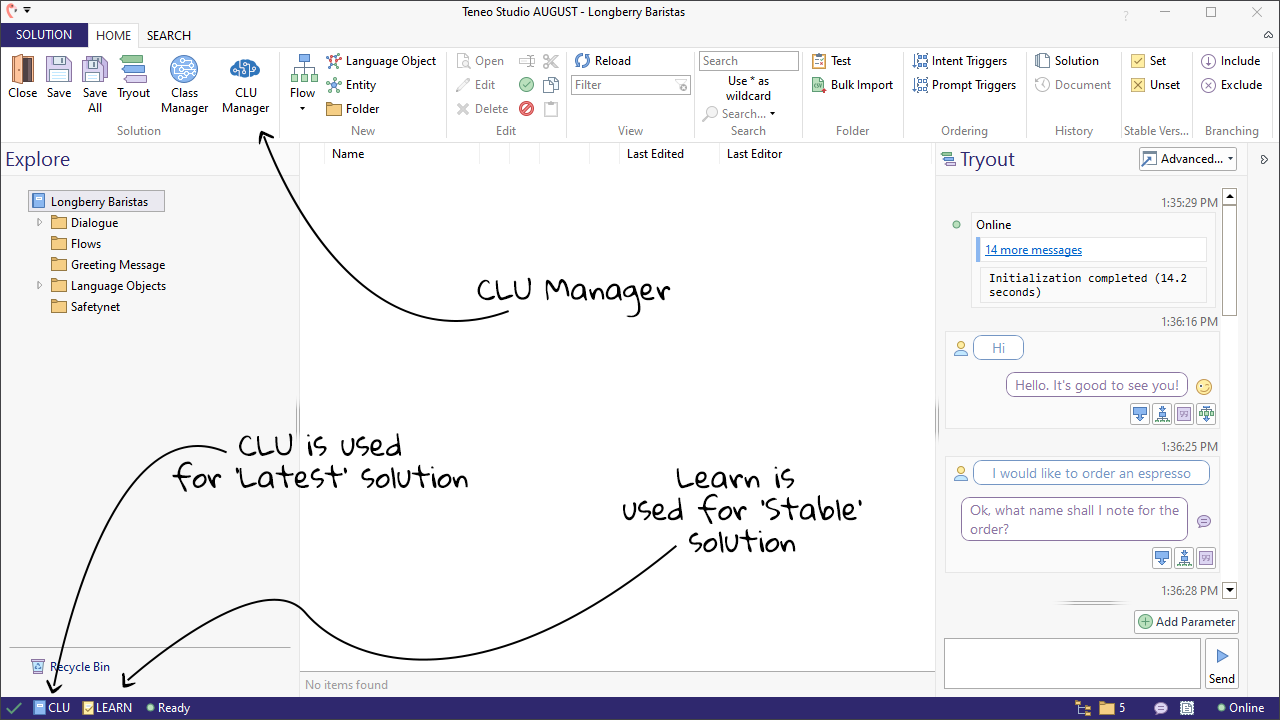Click the Close solution icon
Viewport: 1280px width, 720px height.
(22, 69)
